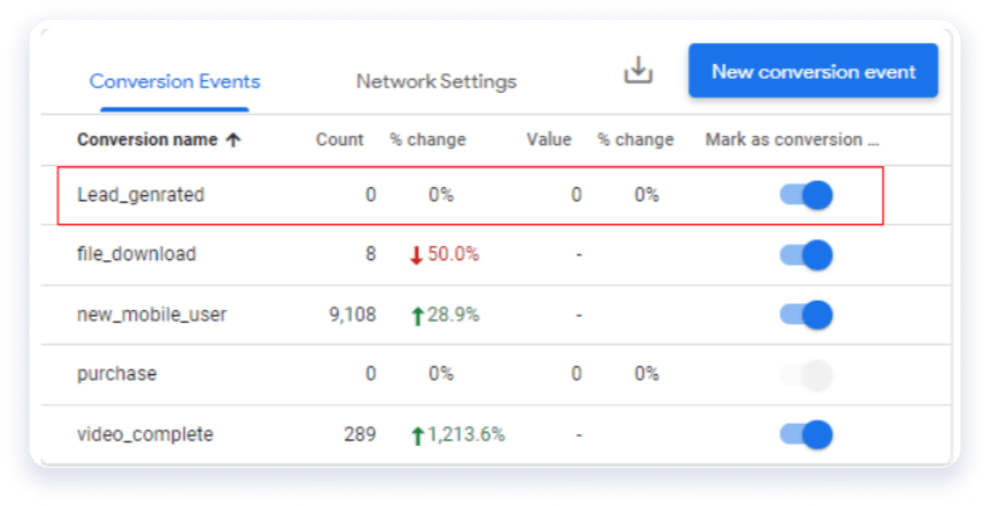Toggle video_complete conversion switch
The width and height of the screenshot is (990, 506).
(806, 435)
